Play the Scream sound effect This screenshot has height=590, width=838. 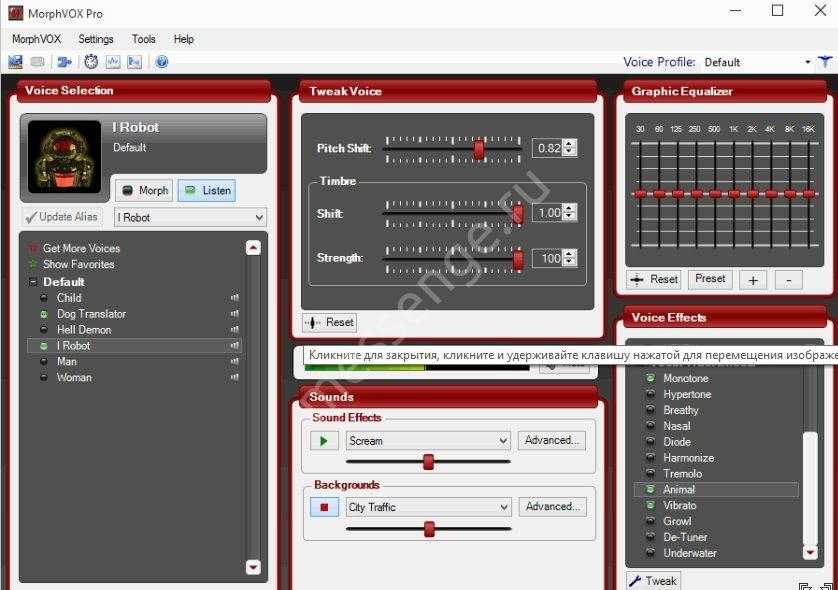pos(324,440)
